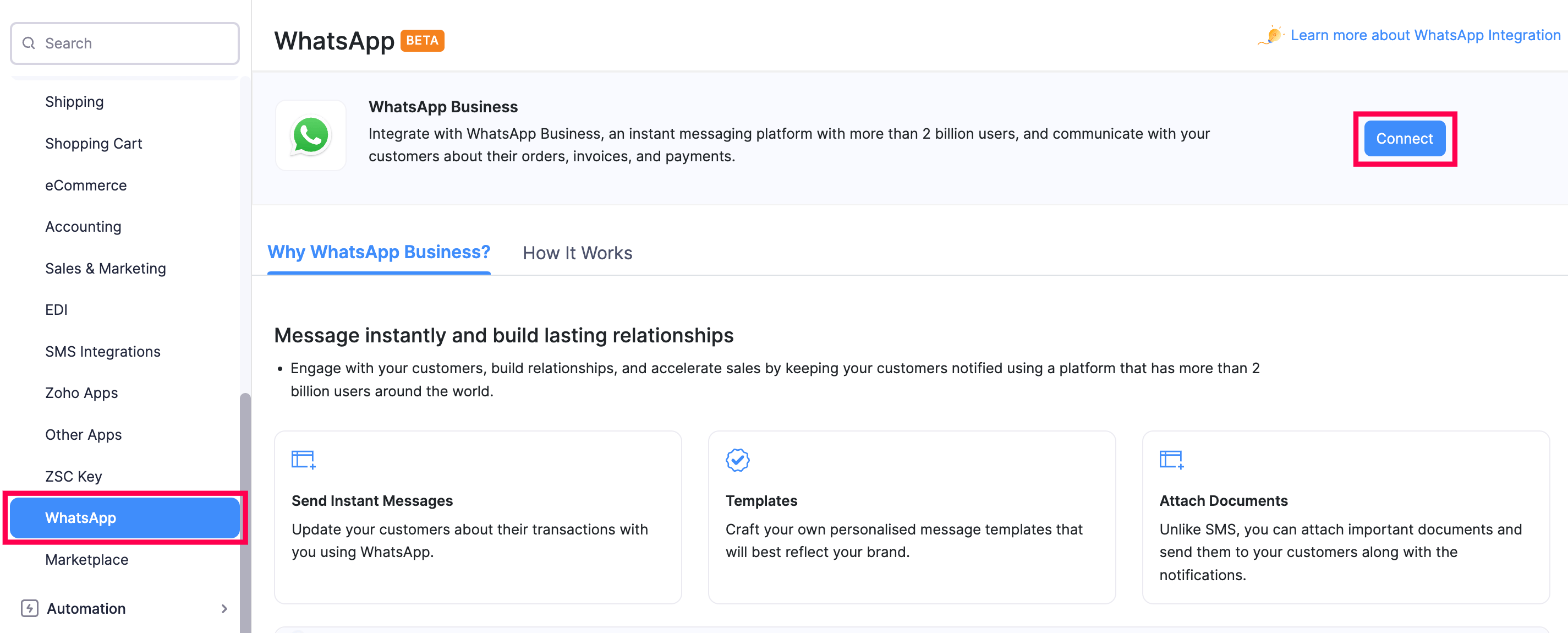This screenshot has width=1568, height=633.
Task: Select Zoho Apps in the sidebar
Action: (81, 392)
